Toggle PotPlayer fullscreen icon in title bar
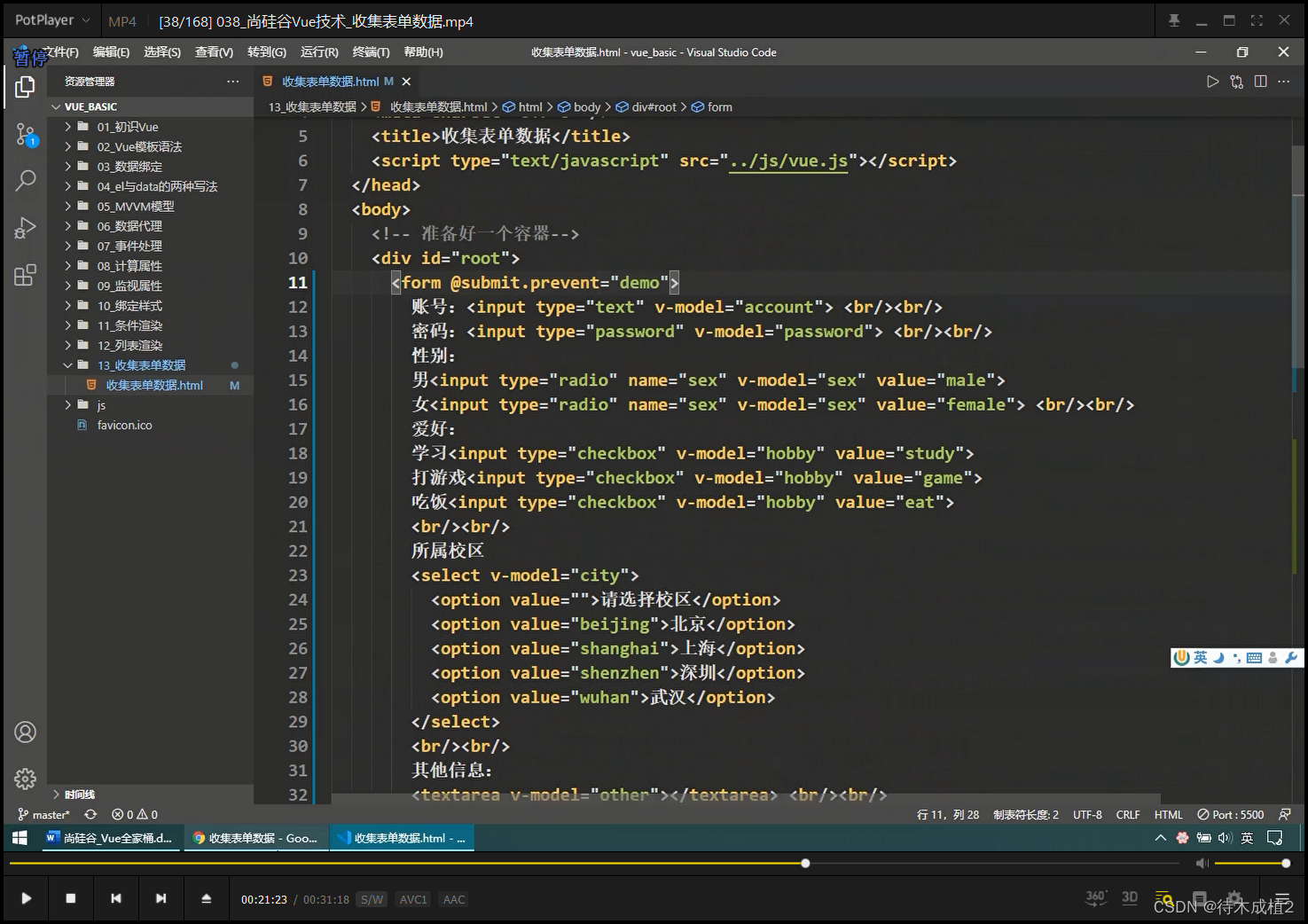Image resolution: width=1308 pixels, height=924 pixels. pos(1257,20)
